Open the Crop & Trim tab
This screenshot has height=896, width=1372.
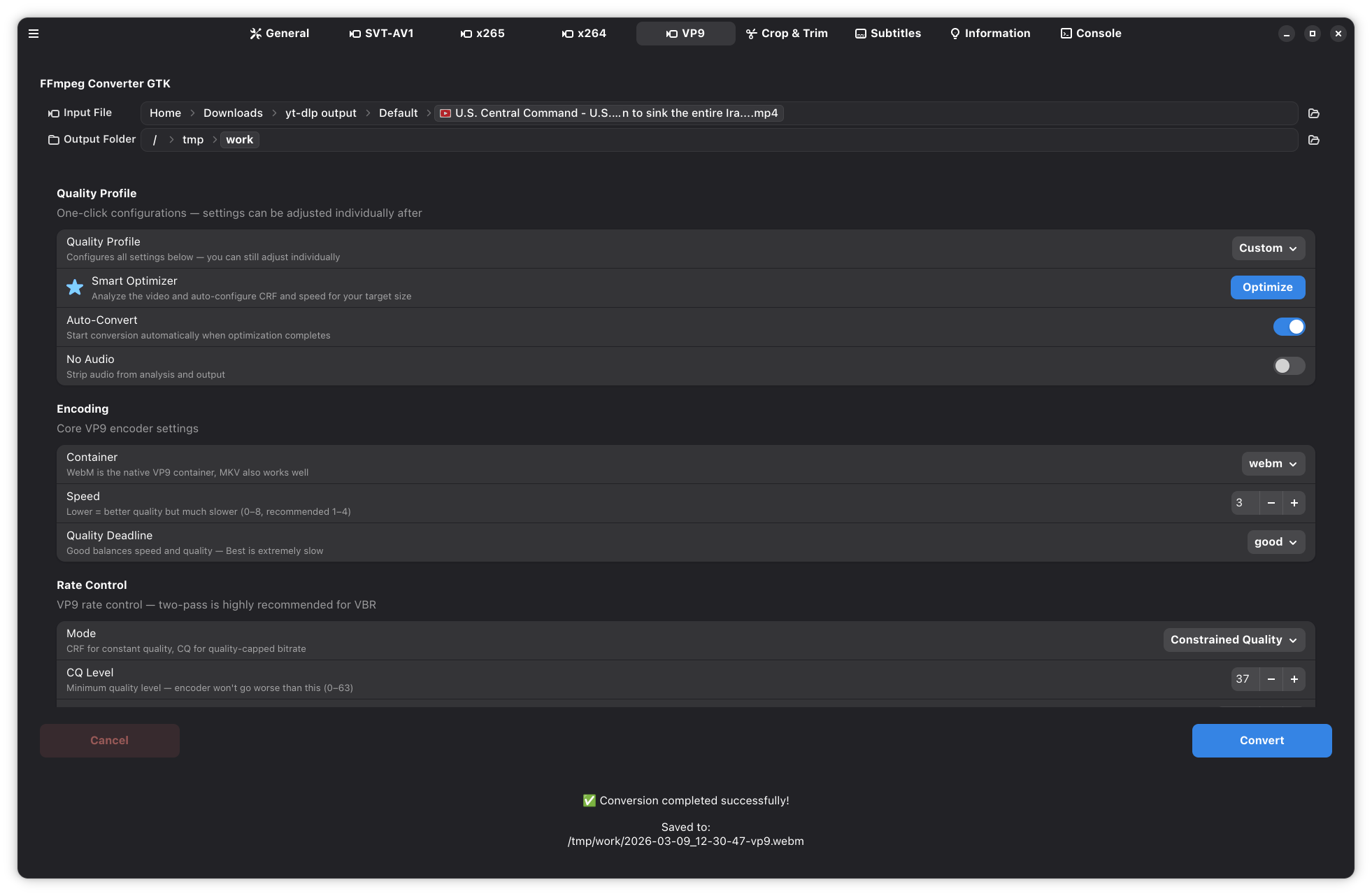[787, 34]
